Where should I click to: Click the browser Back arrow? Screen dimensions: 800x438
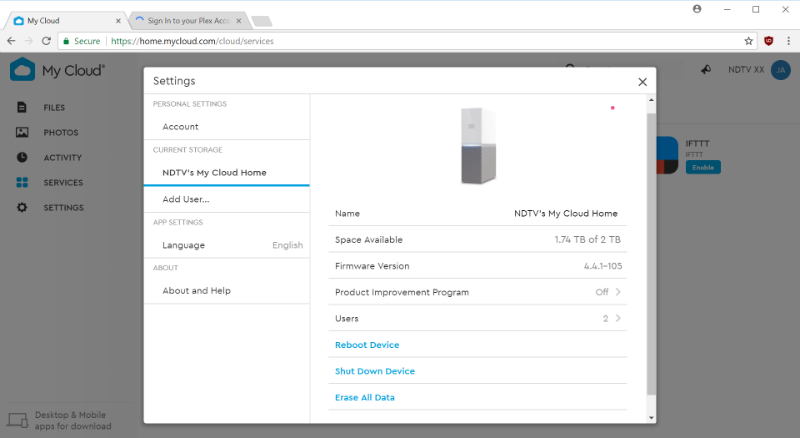(x=11, y=41)
